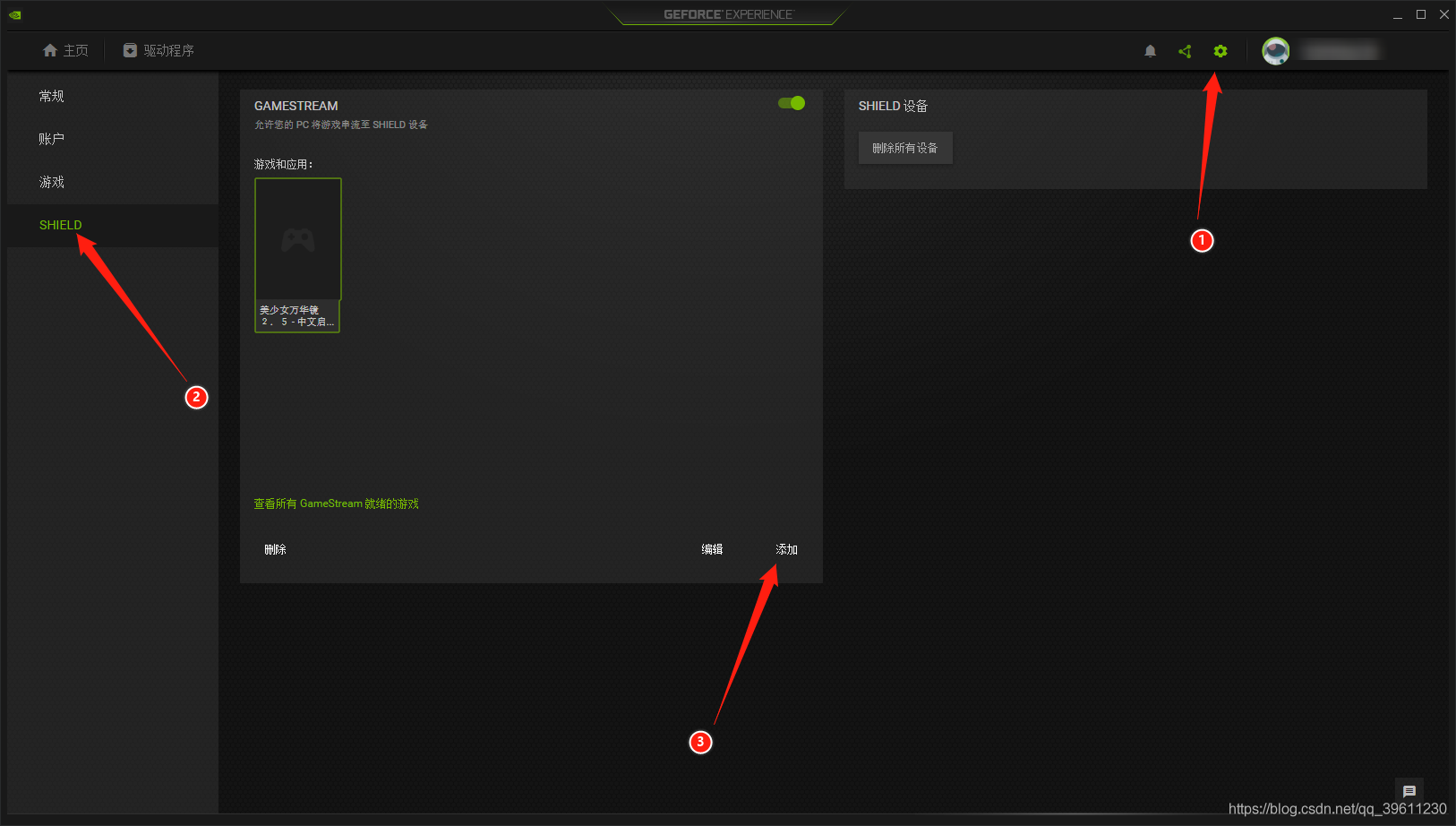
Task: Go to the 主页 home tab
Action: click(x=65, y=50)
